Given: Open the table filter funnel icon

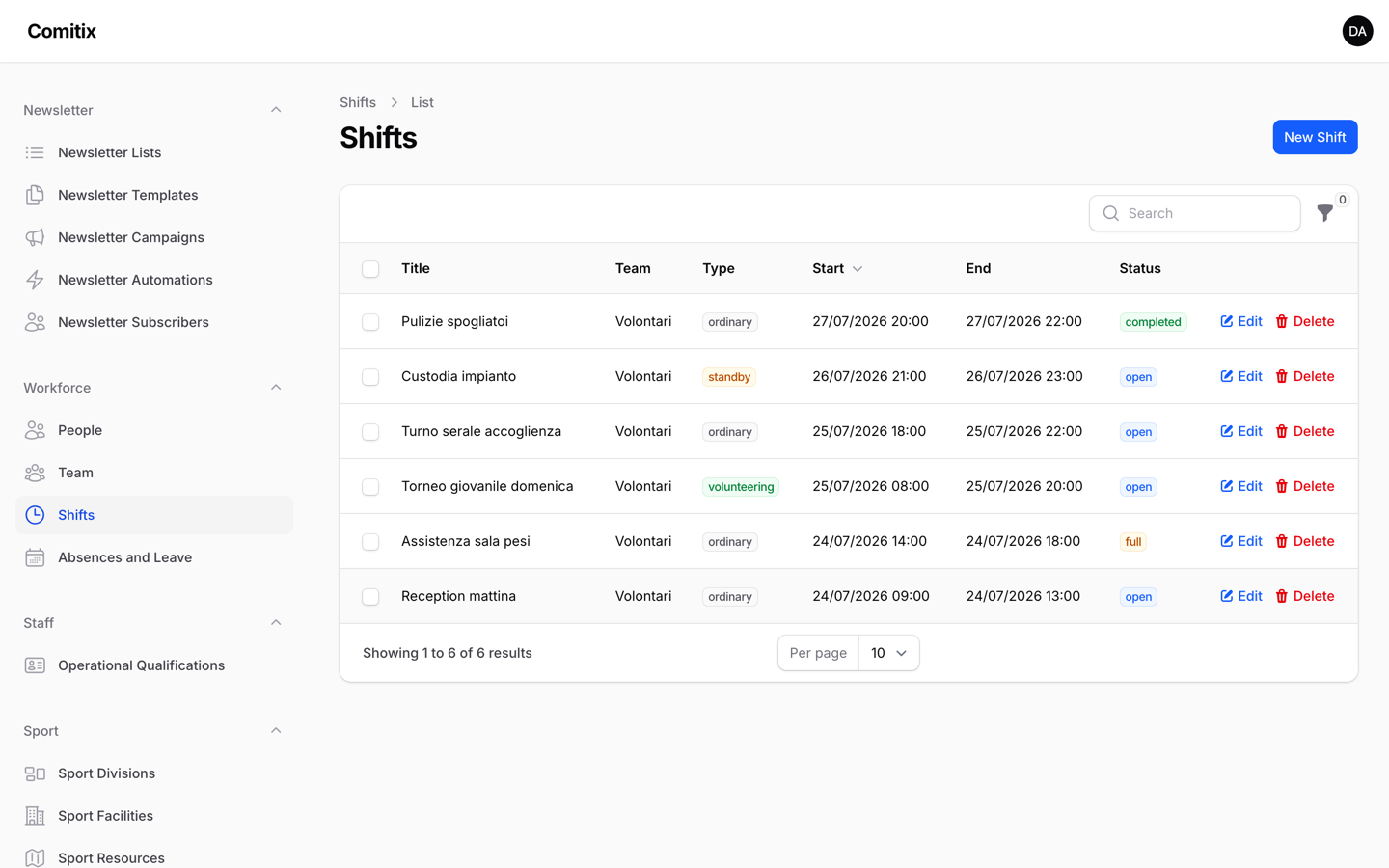Looking at the screenshot, I should point(1325,213).
